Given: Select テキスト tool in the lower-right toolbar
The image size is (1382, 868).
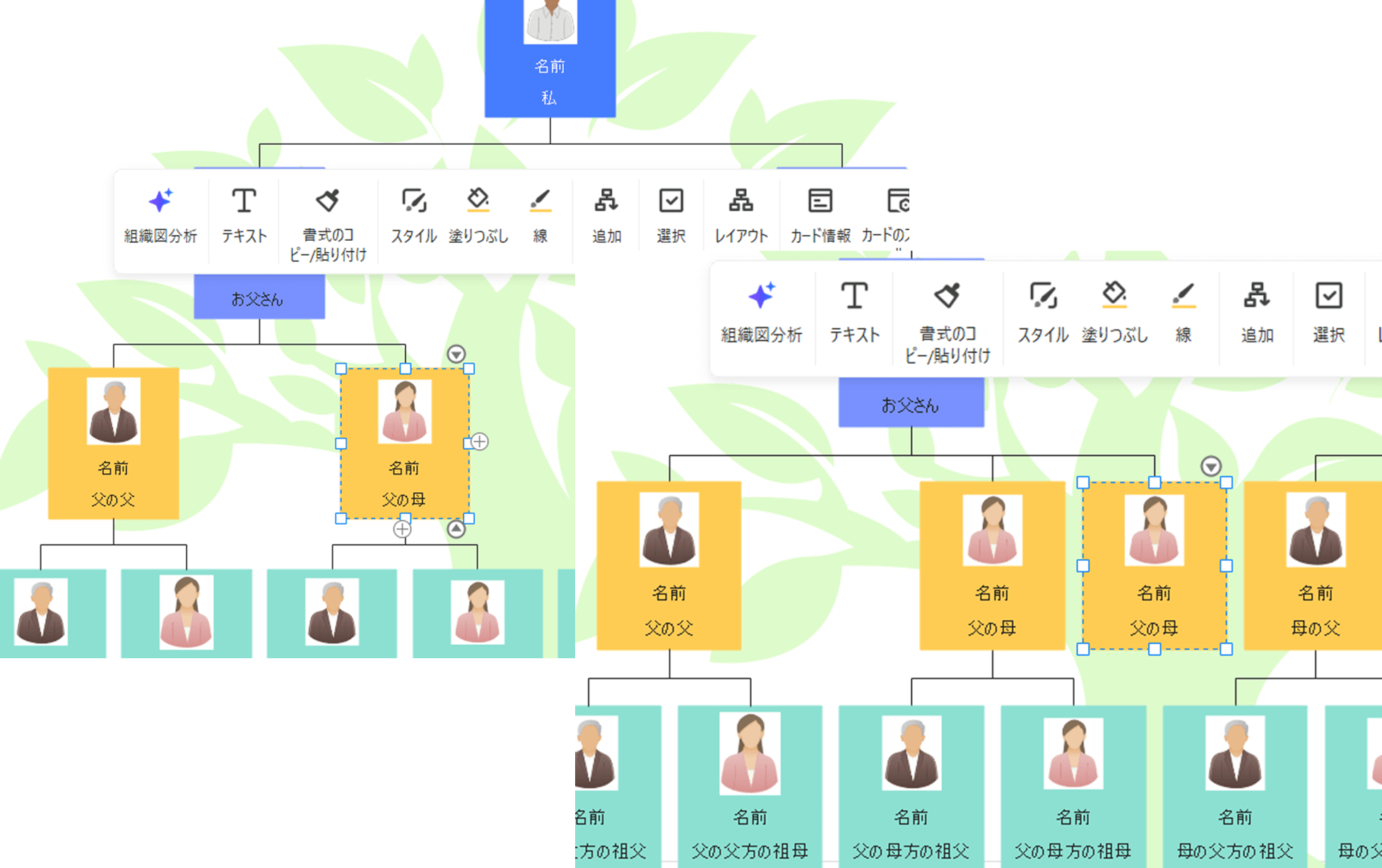Looking at the screenshot, I should [854, 311].
